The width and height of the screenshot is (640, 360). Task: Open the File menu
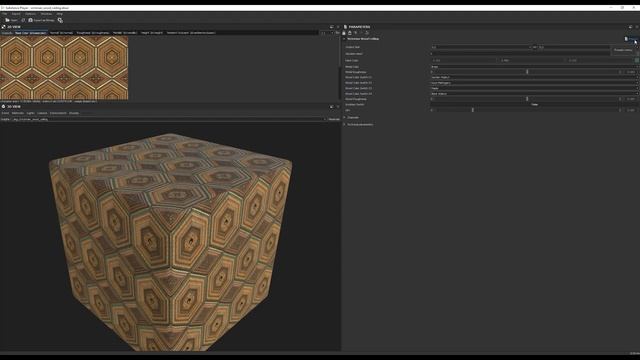pyautogui.click(x=4, y=14)
